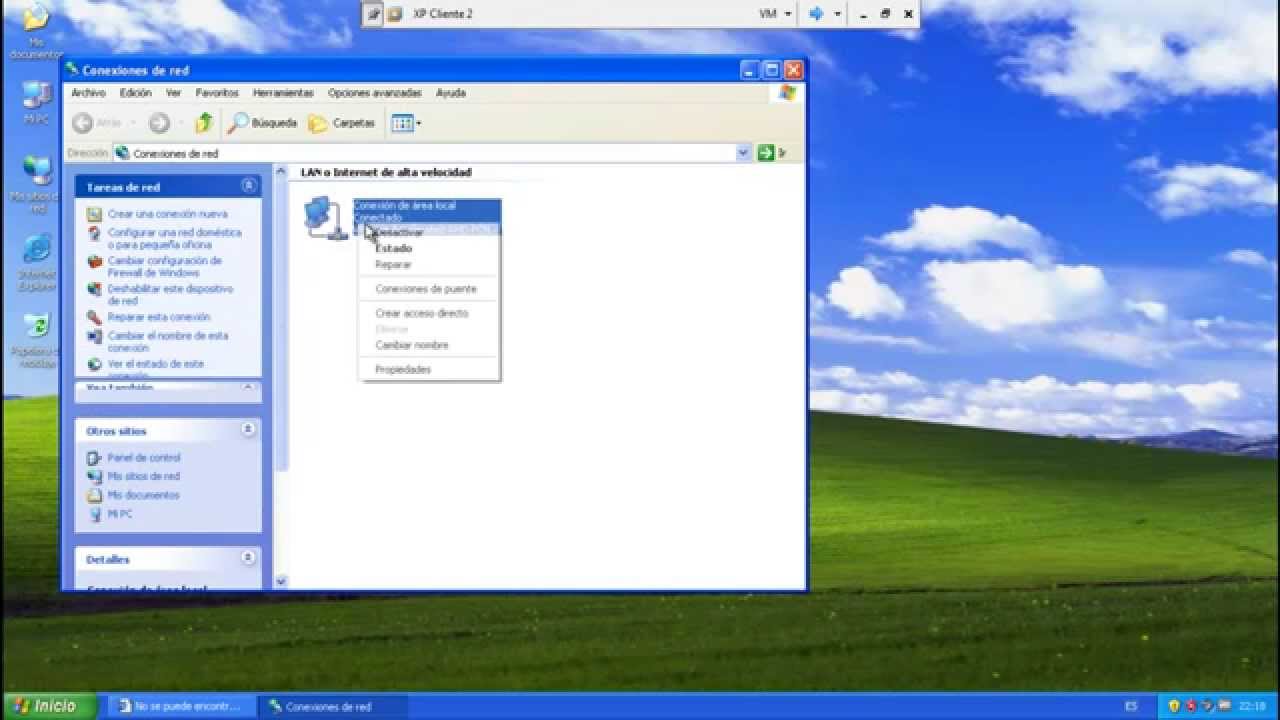Open the Herramientas menu
This screenshot has width=1280, height=720.
click(x=283, y=93)
